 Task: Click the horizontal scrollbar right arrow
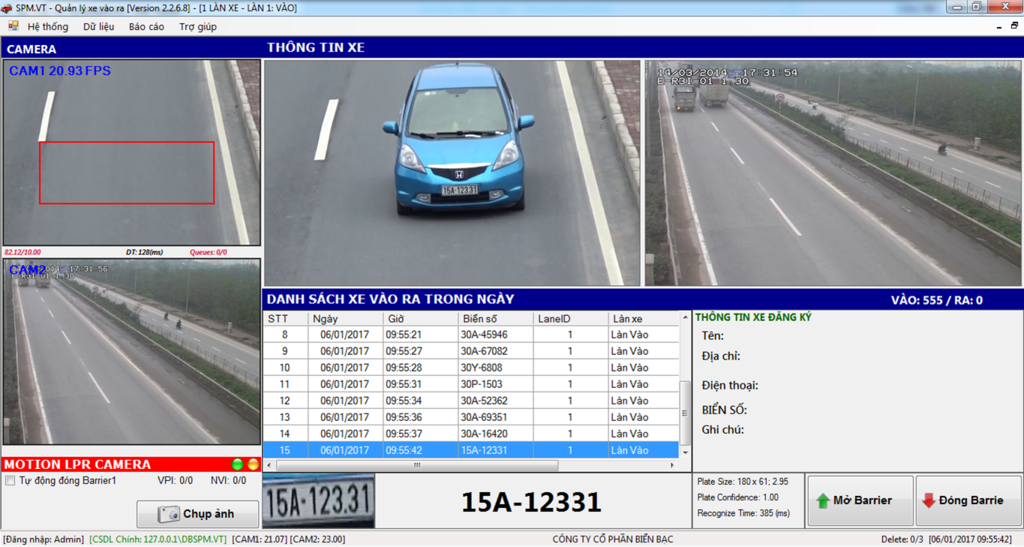pos(672,466)
